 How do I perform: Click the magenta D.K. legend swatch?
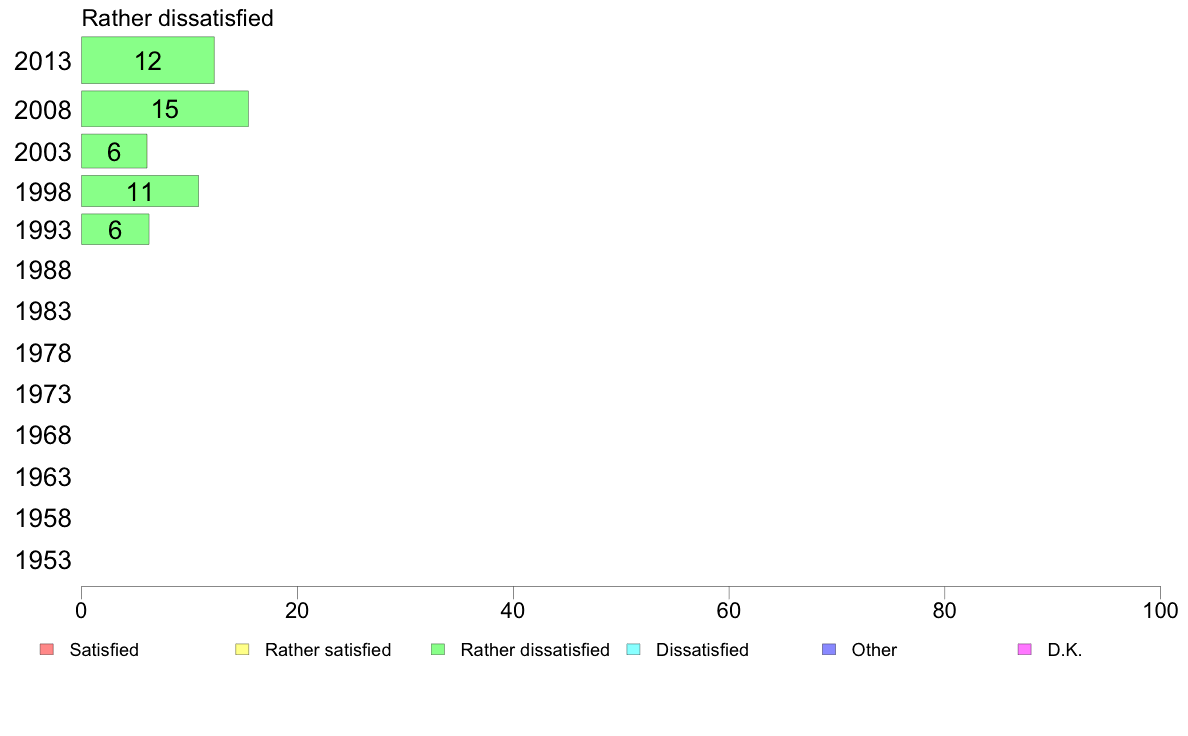tap(1024, 650)
